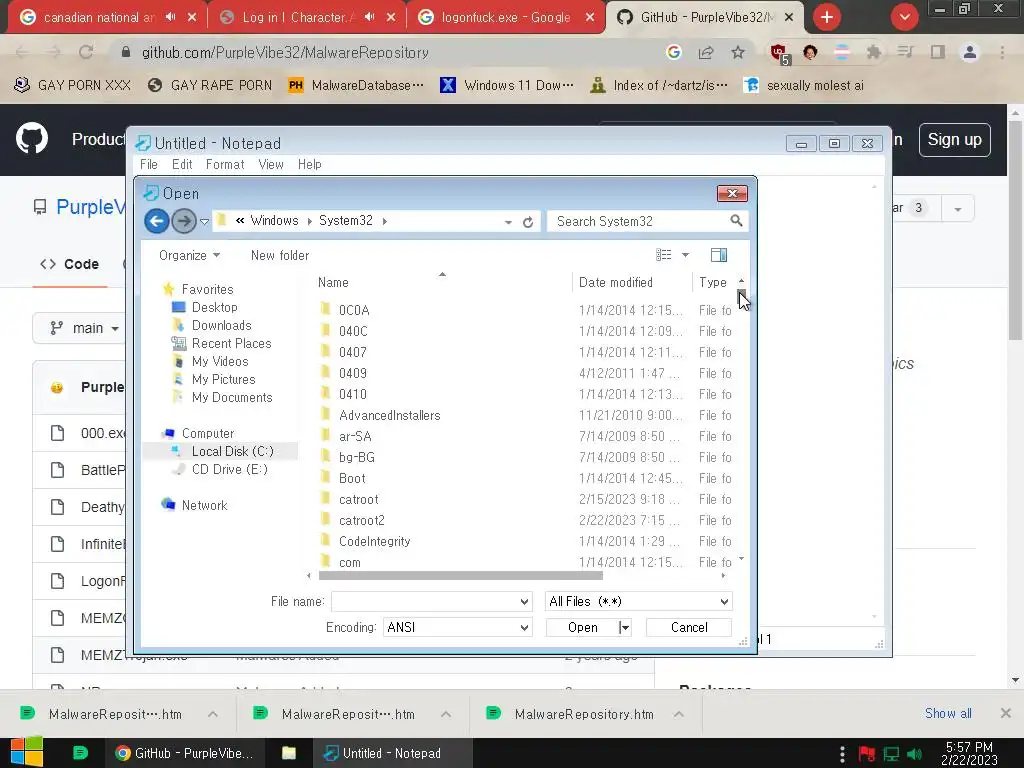Click the Open button's split arrow
Viewport: 1024px width, 768px height.
click(x=625, y=628)
